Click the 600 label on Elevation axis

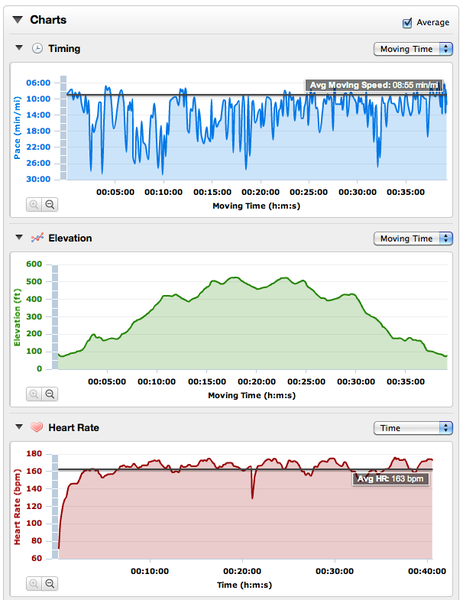(34, 264)
